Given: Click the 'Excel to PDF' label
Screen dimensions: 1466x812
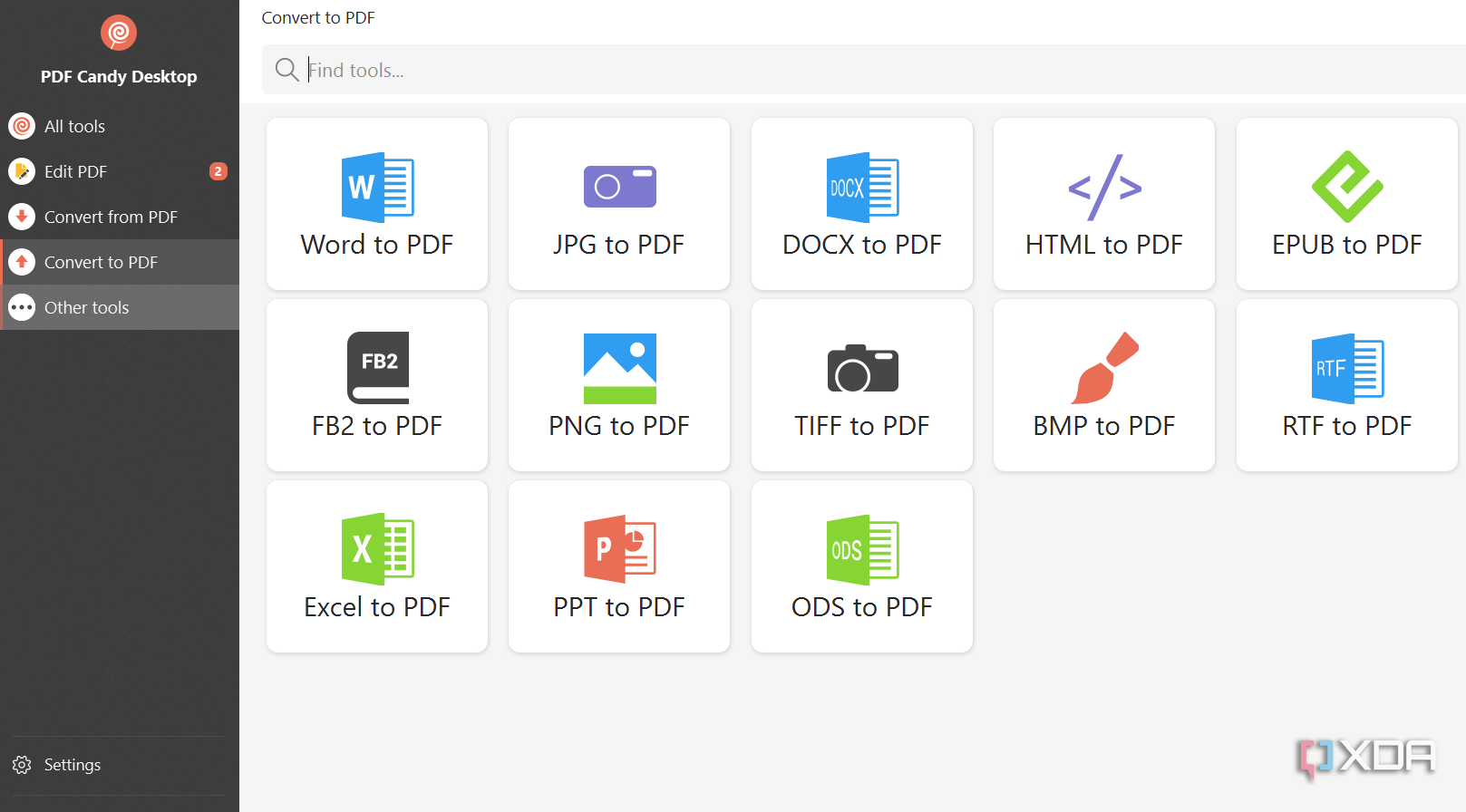Looking at the screenshot, I should (x=377, y=607).
